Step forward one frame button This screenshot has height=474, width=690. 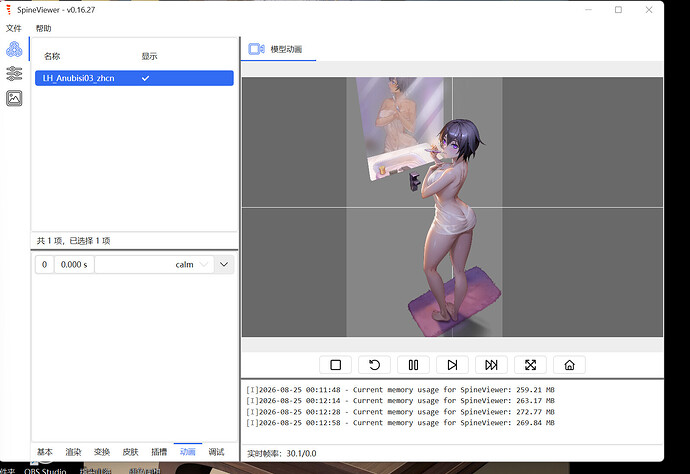[x=452, y=365]
